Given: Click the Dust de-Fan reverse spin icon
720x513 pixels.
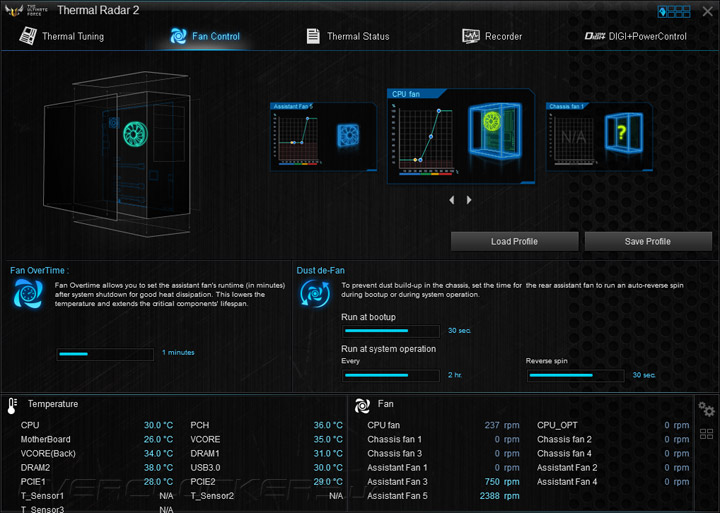Looking at the screenshot, I should pos(315,293).
